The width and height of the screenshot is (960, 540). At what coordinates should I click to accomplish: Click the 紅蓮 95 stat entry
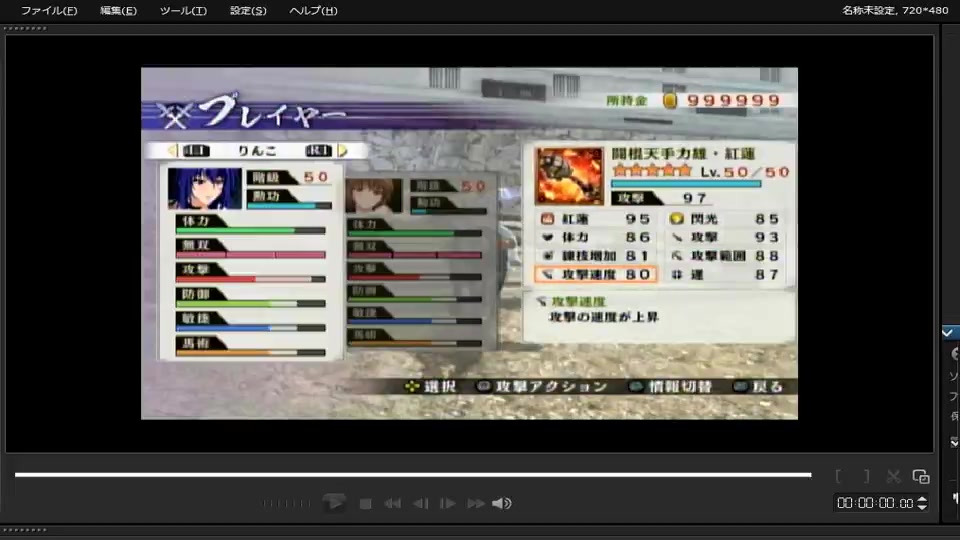596,219
